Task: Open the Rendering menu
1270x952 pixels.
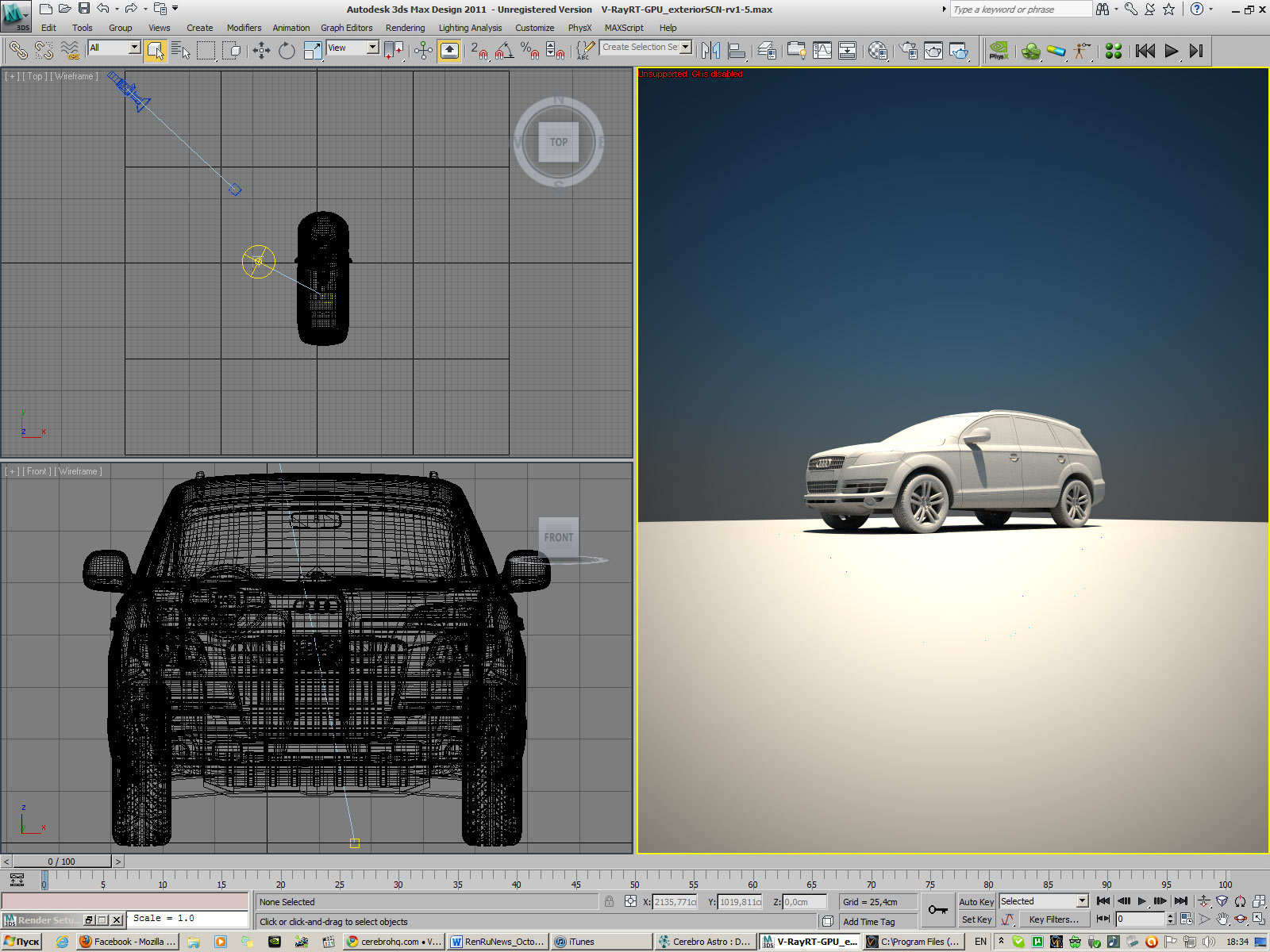Action: pos(405,28)
